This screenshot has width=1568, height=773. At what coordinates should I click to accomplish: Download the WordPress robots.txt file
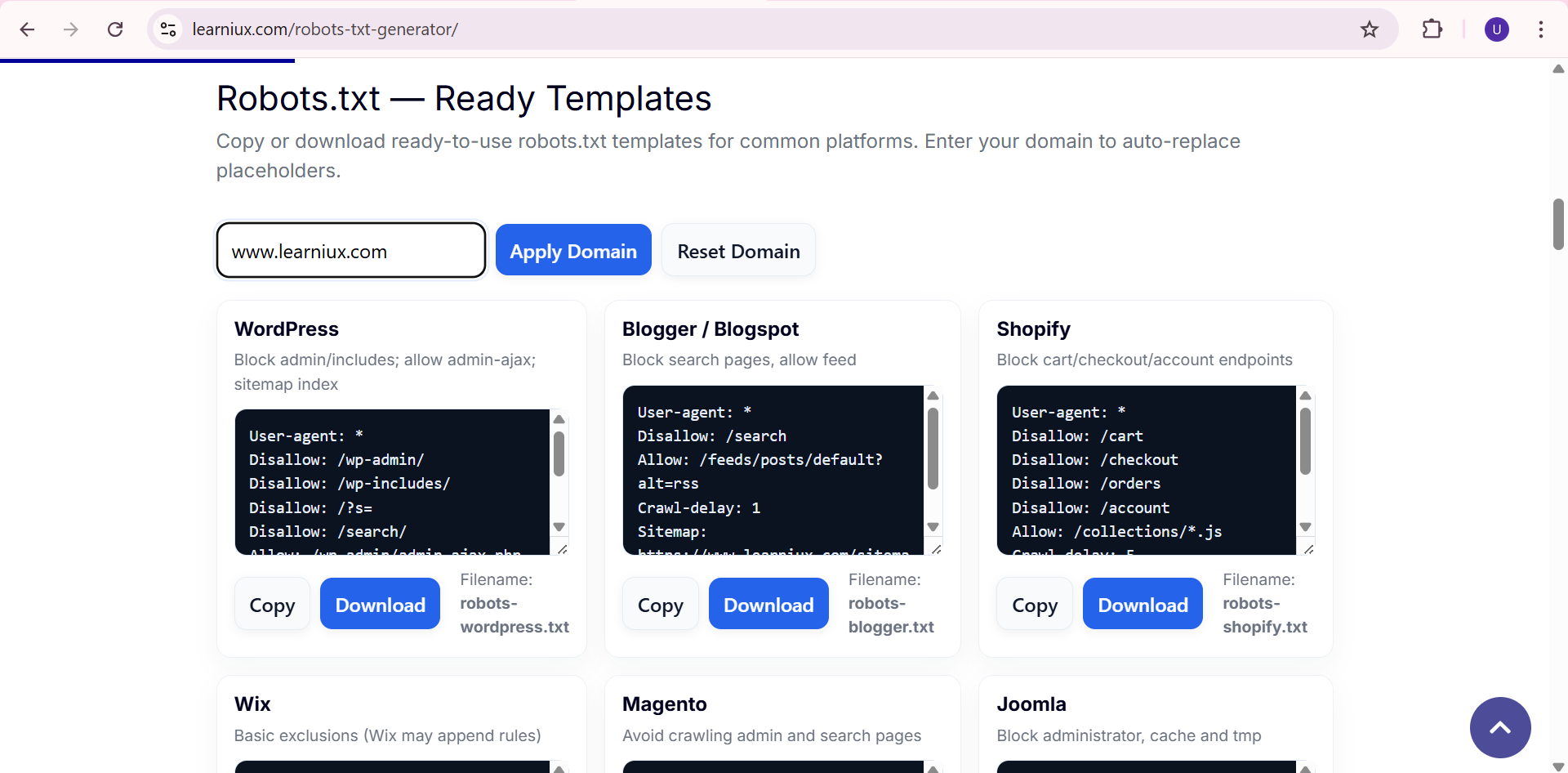[x=380, y=605]
